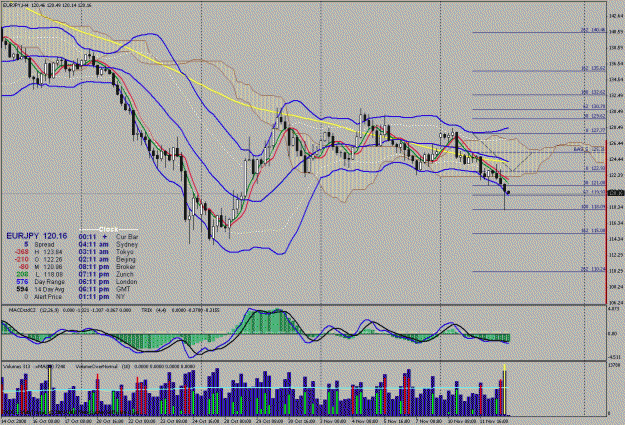Click the EURJPY 120.16 symbol price label
The image size is (625, 425).
[37, 236]
